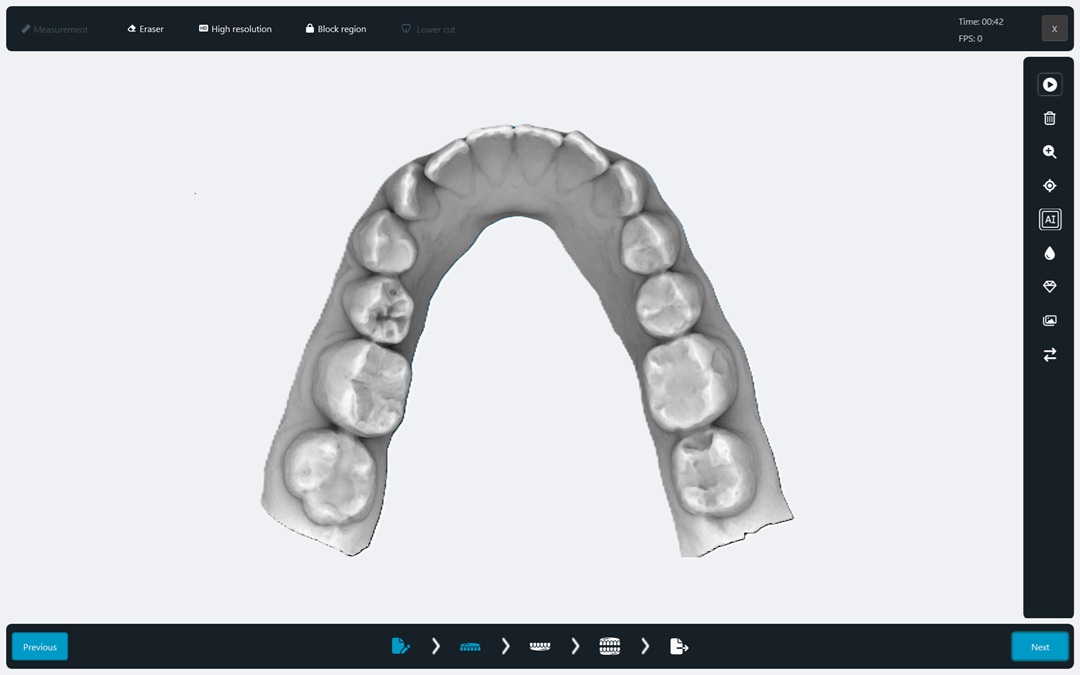Open the image gallery icon
Screen dimensions: 1080x675
tap(1049, 321)
